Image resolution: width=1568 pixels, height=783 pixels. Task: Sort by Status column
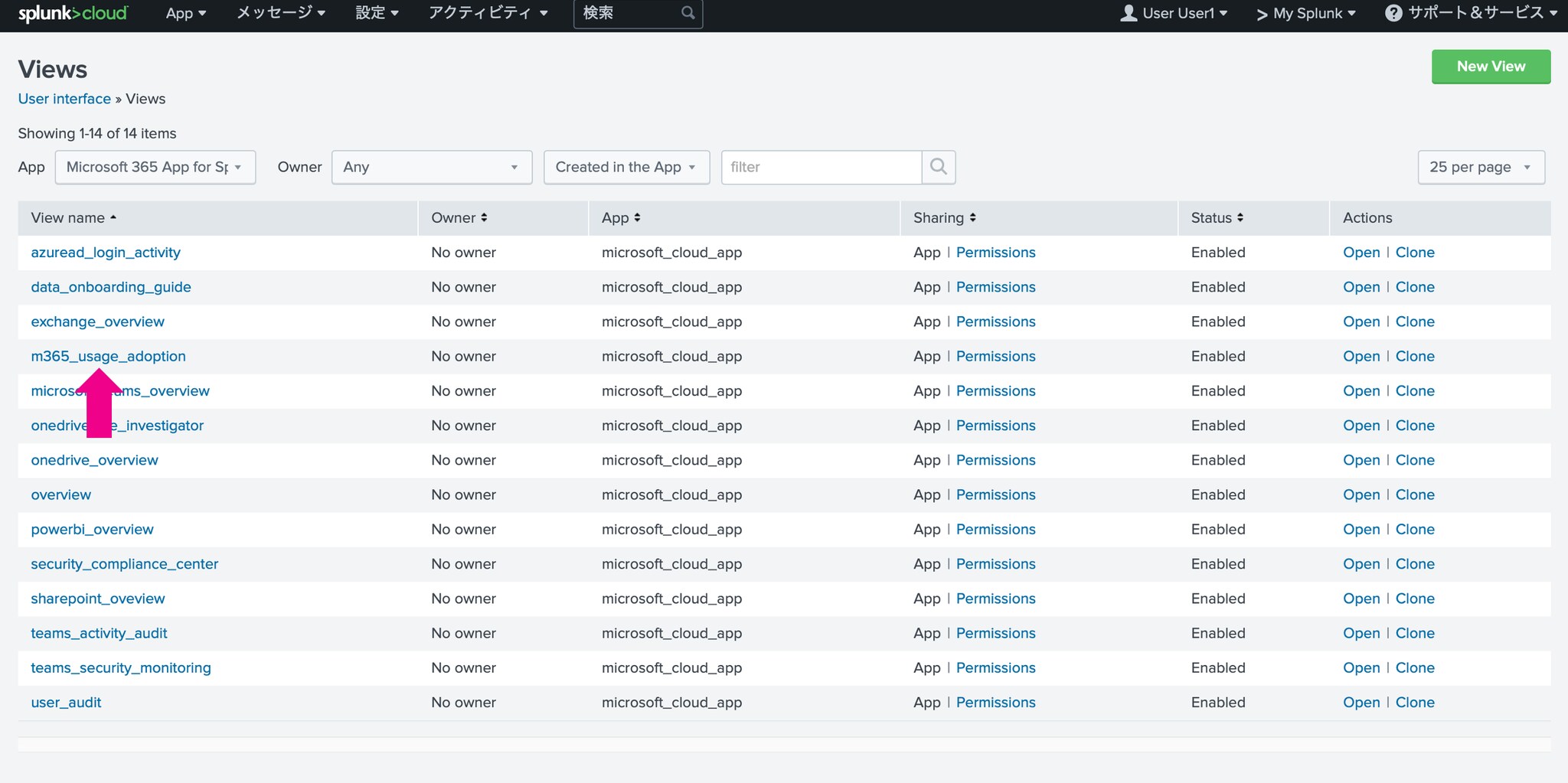(x=1217, y=217)
